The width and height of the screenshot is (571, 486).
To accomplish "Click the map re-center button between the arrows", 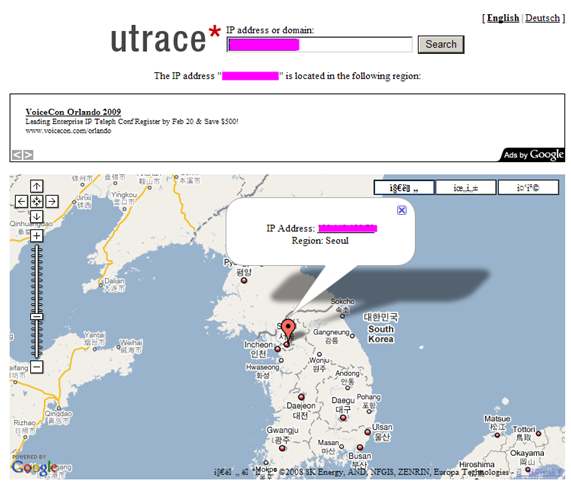I will point(36,201).
